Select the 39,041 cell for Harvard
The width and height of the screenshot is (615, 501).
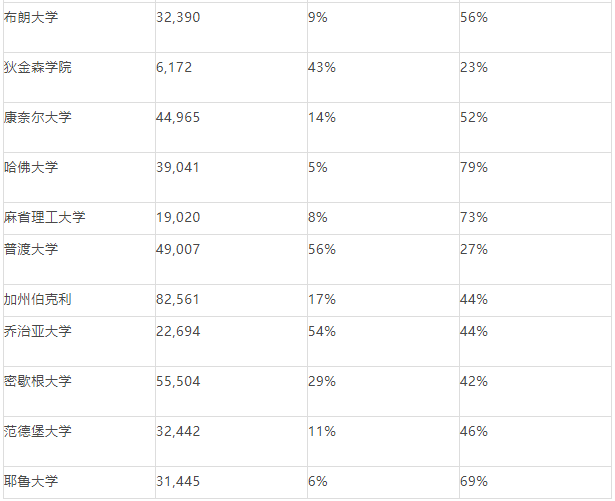pos(179,167)
